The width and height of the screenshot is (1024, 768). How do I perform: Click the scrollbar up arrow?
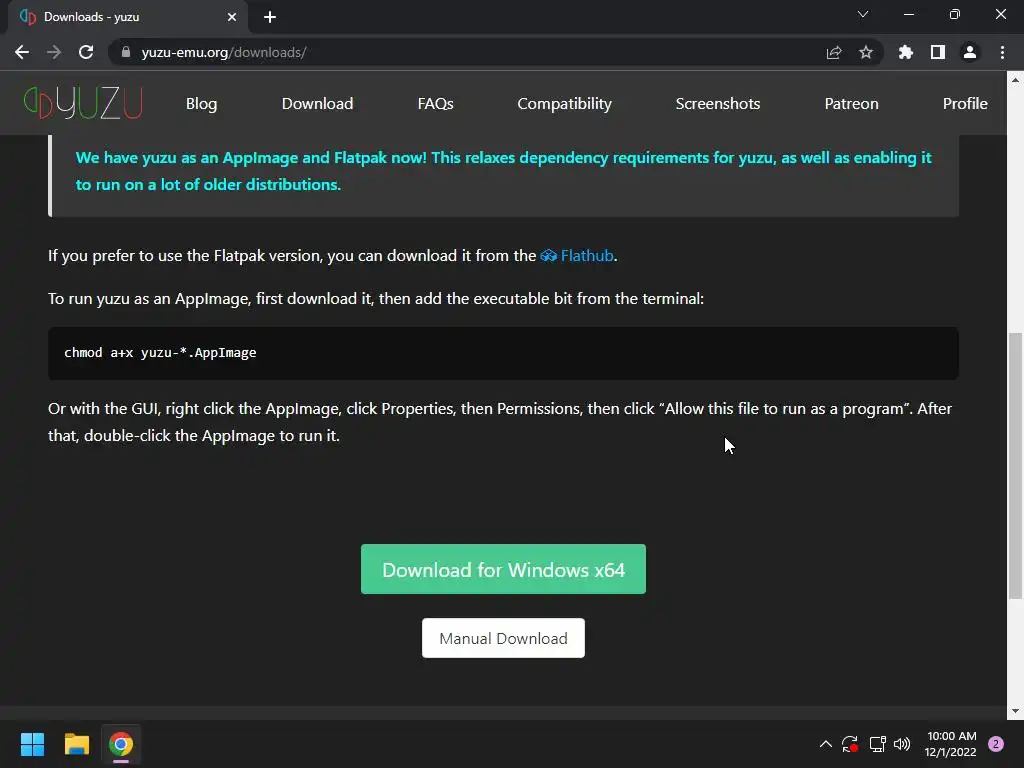(x=1015, y=80)
